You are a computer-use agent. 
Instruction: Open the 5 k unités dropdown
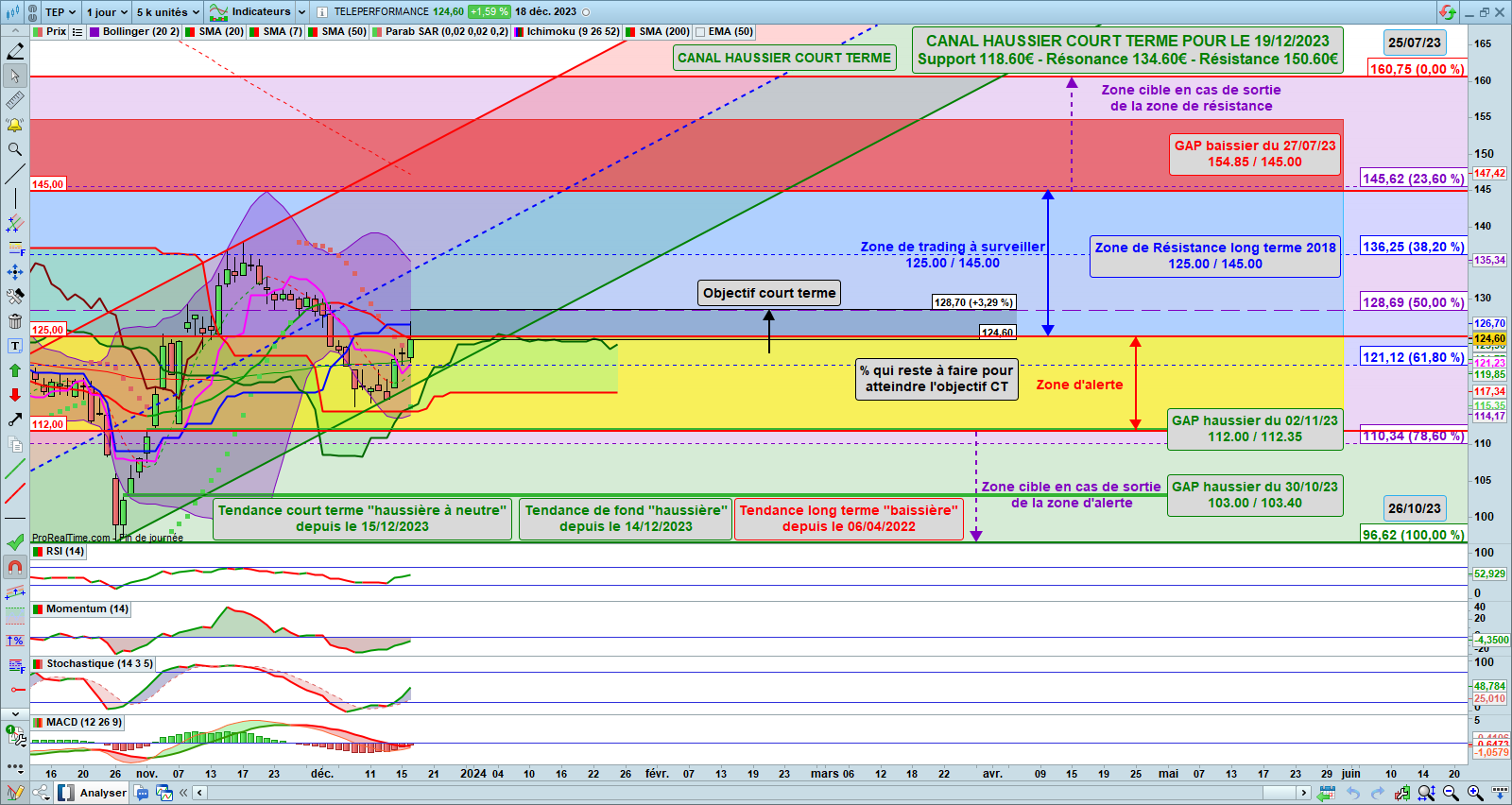point(168,12)
